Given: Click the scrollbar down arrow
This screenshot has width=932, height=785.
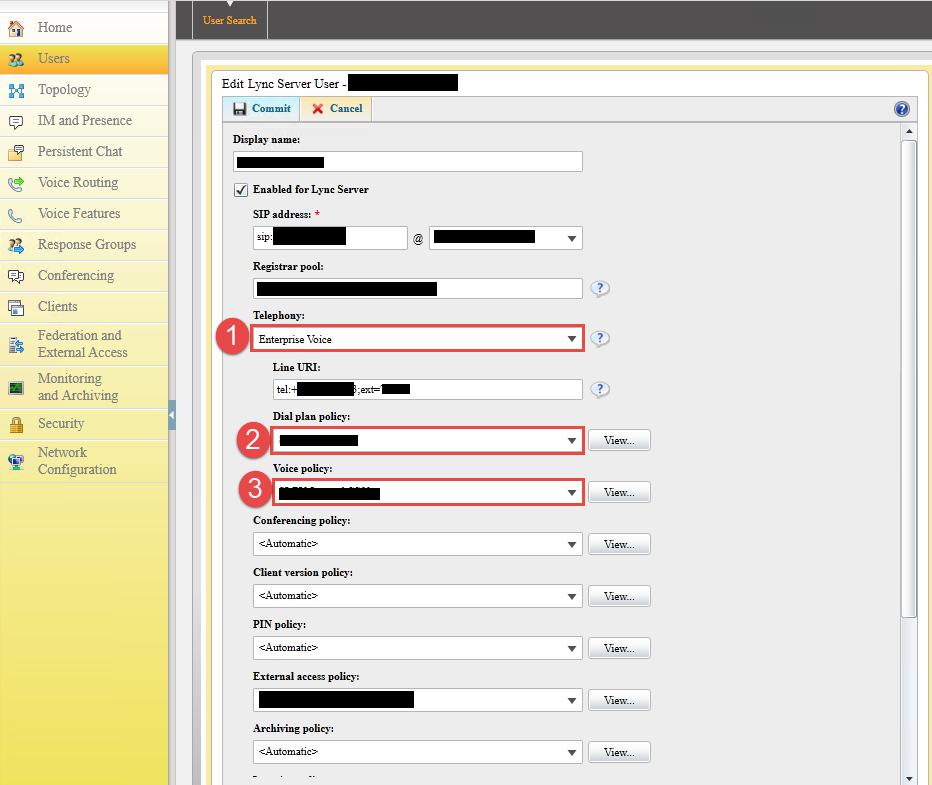Looking at the screenshot, I should pyautogui.click(x=909, y=778).
